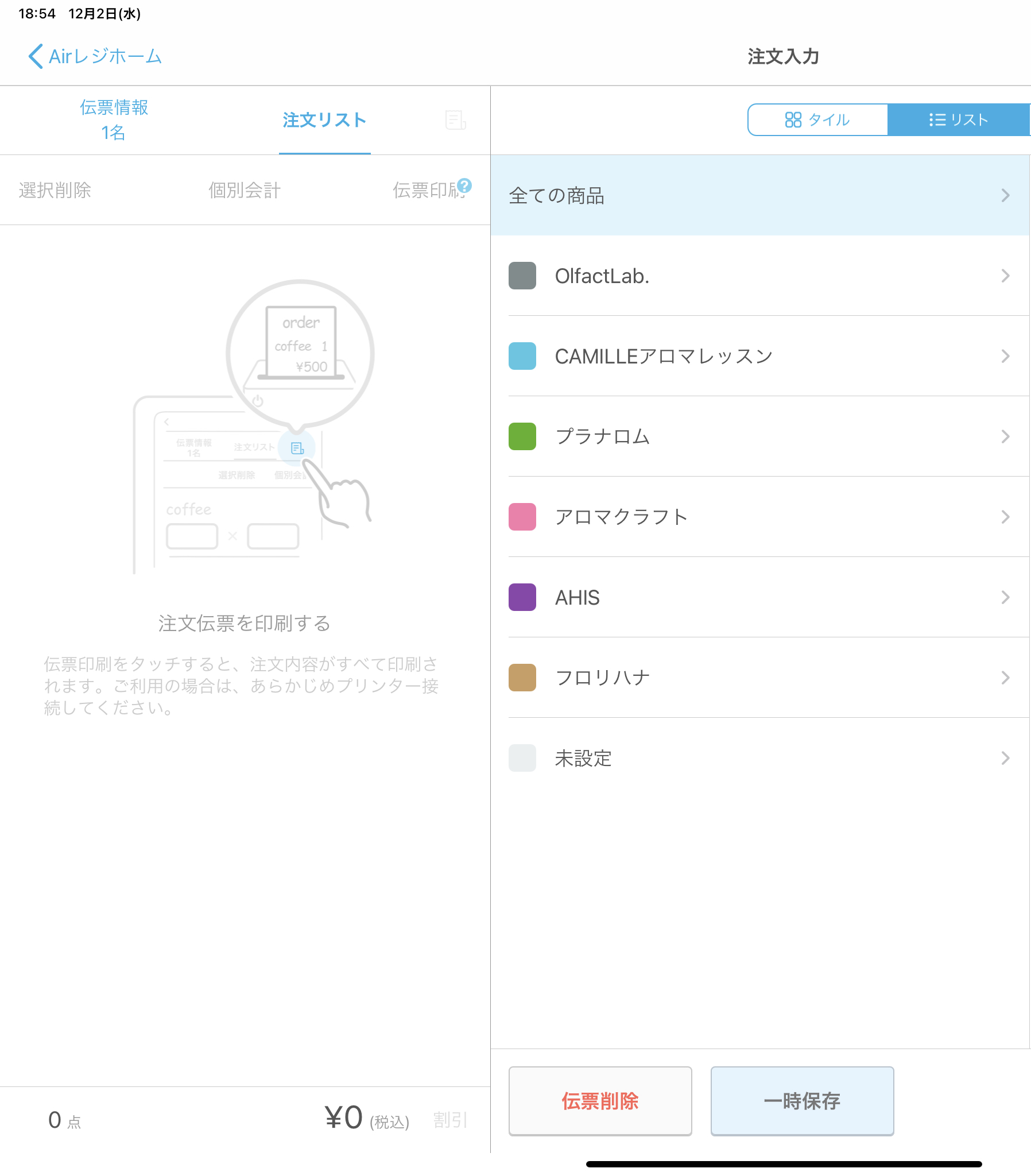
Task: Tap the pink アロマクラフト color swatch
Action: point(522,517)
